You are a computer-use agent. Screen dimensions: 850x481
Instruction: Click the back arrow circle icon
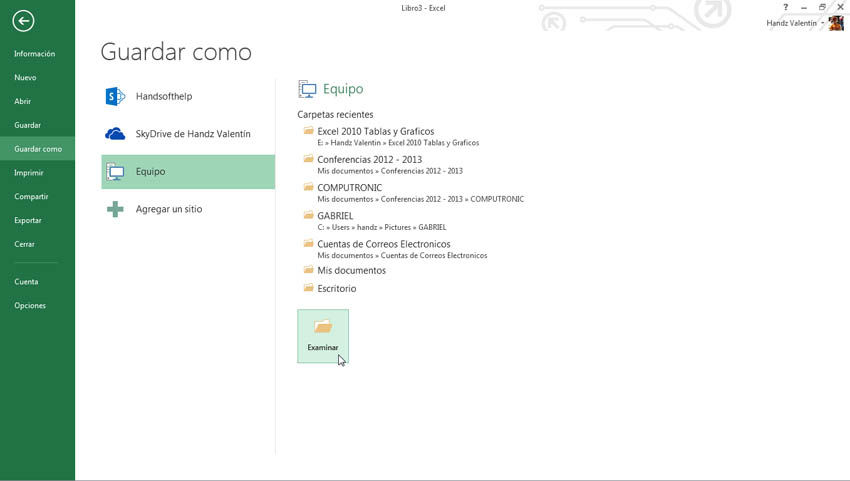(23, 21)
